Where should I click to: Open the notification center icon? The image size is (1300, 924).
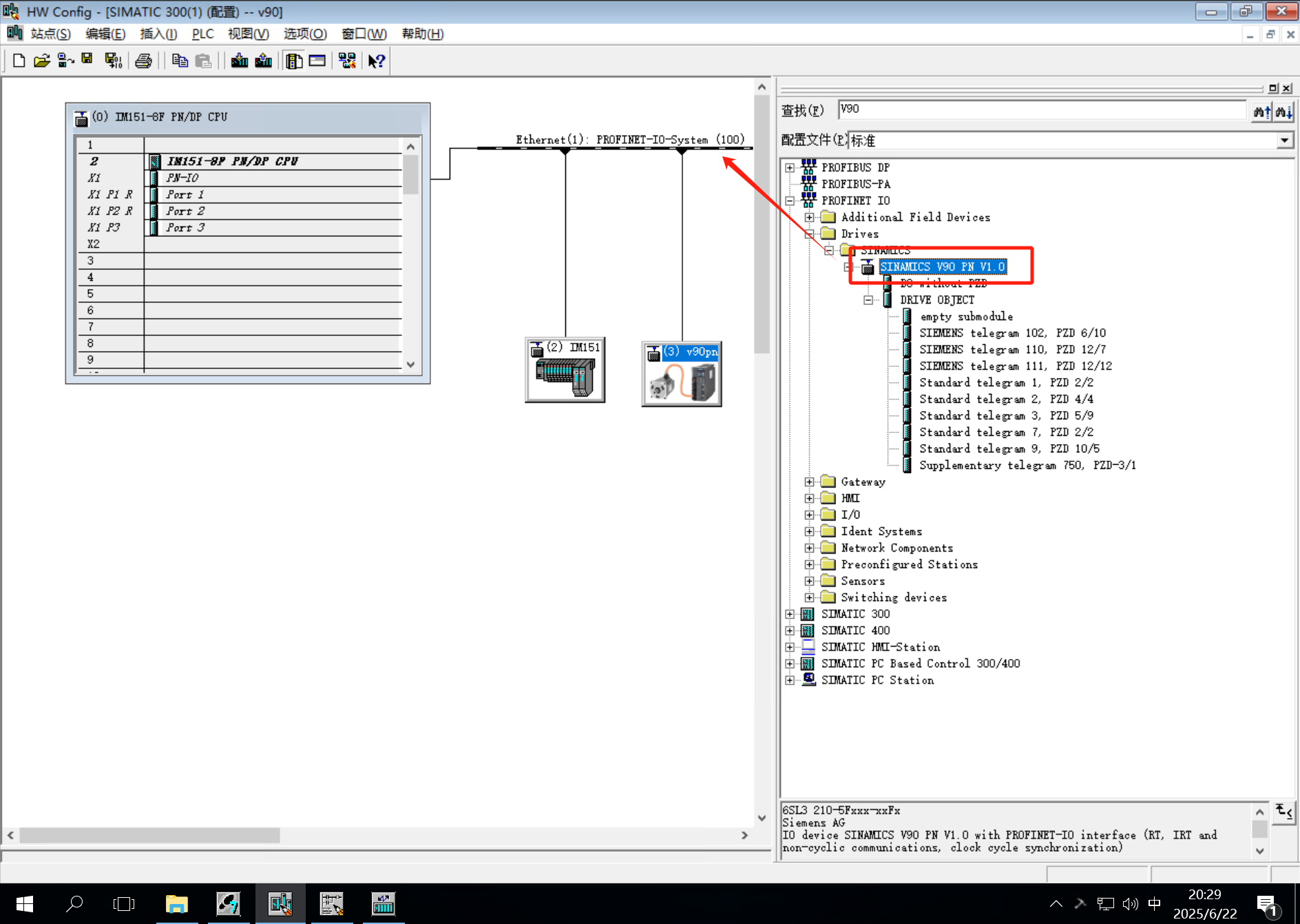(x=1267, y=905)
